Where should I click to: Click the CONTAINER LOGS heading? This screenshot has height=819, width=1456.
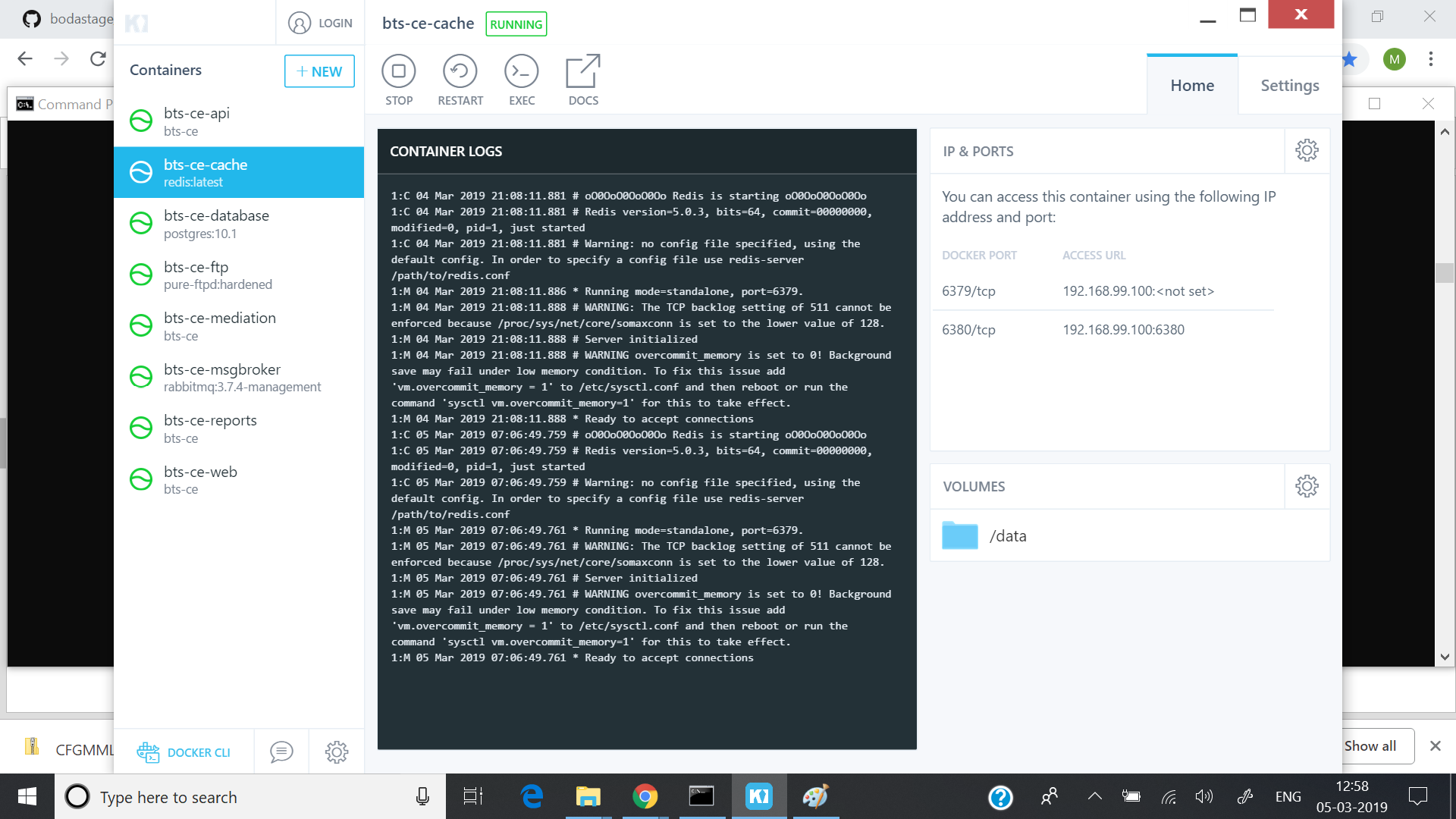(x=446, y=151)
